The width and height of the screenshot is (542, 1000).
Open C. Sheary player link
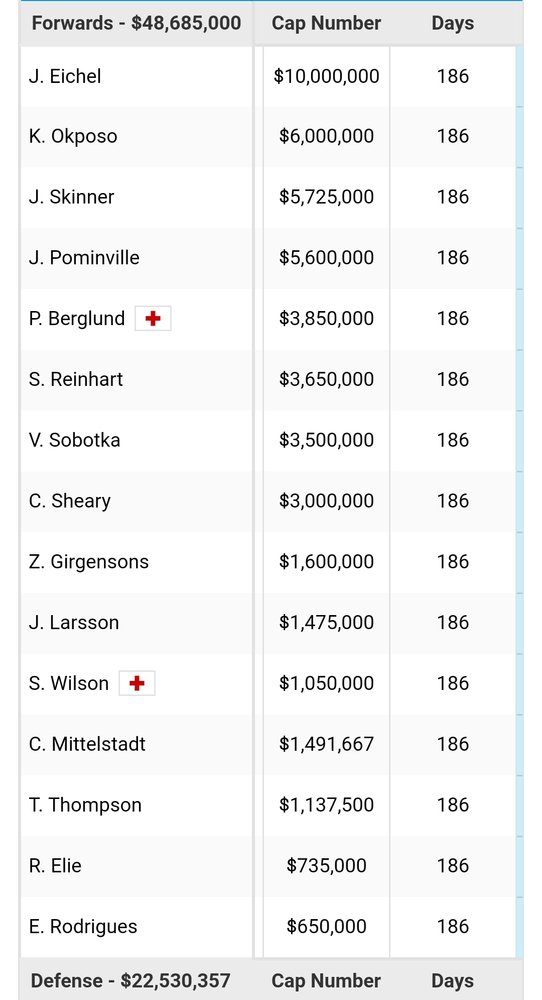pyautogui.click(x=70, y=501)
